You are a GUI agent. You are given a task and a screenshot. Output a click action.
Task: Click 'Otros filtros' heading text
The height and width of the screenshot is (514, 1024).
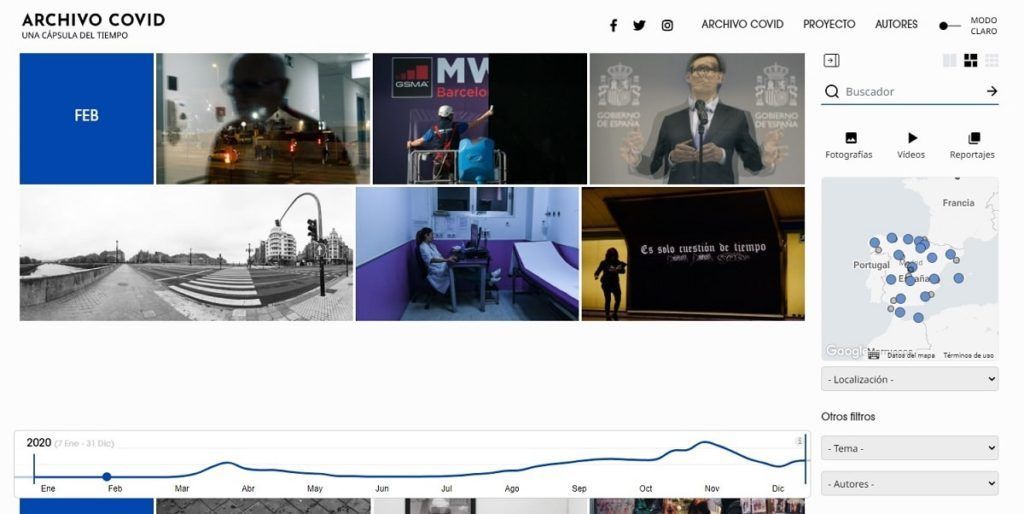(x=848, y=417)
